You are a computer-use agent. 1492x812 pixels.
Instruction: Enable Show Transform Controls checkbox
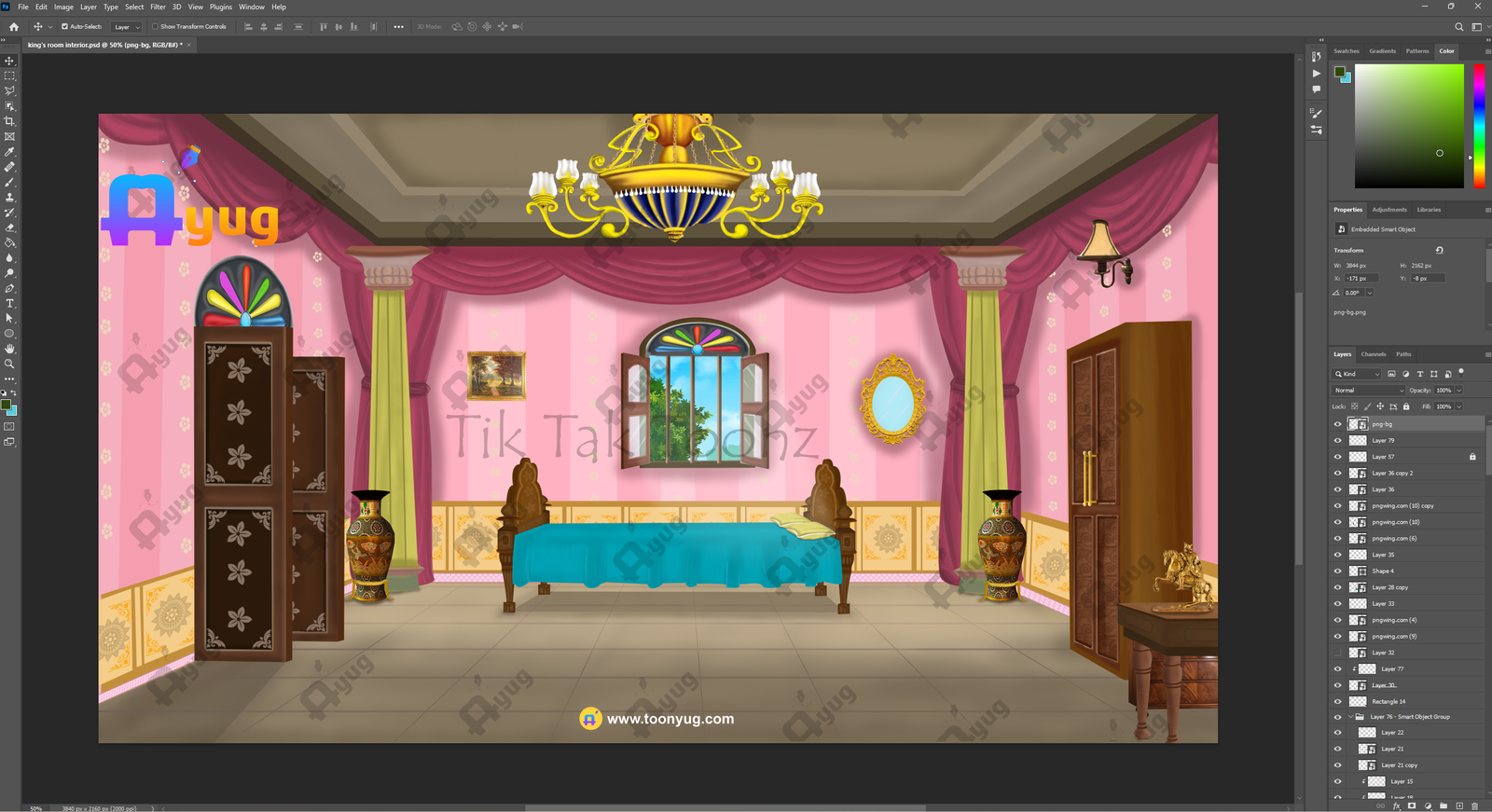155,27
